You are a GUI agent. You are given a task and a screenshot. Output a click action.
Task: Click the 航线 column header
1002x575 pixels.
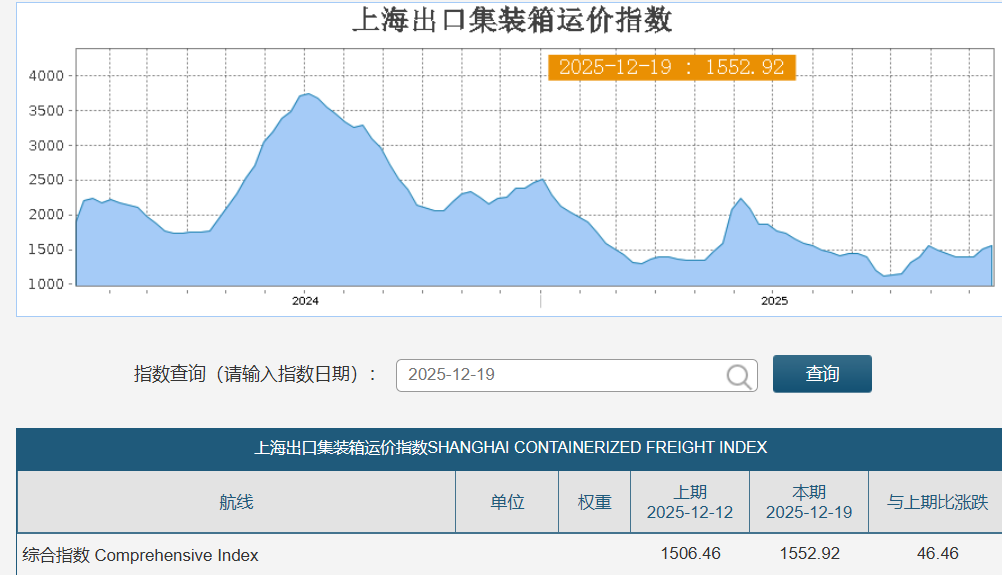tap(236, 502)
